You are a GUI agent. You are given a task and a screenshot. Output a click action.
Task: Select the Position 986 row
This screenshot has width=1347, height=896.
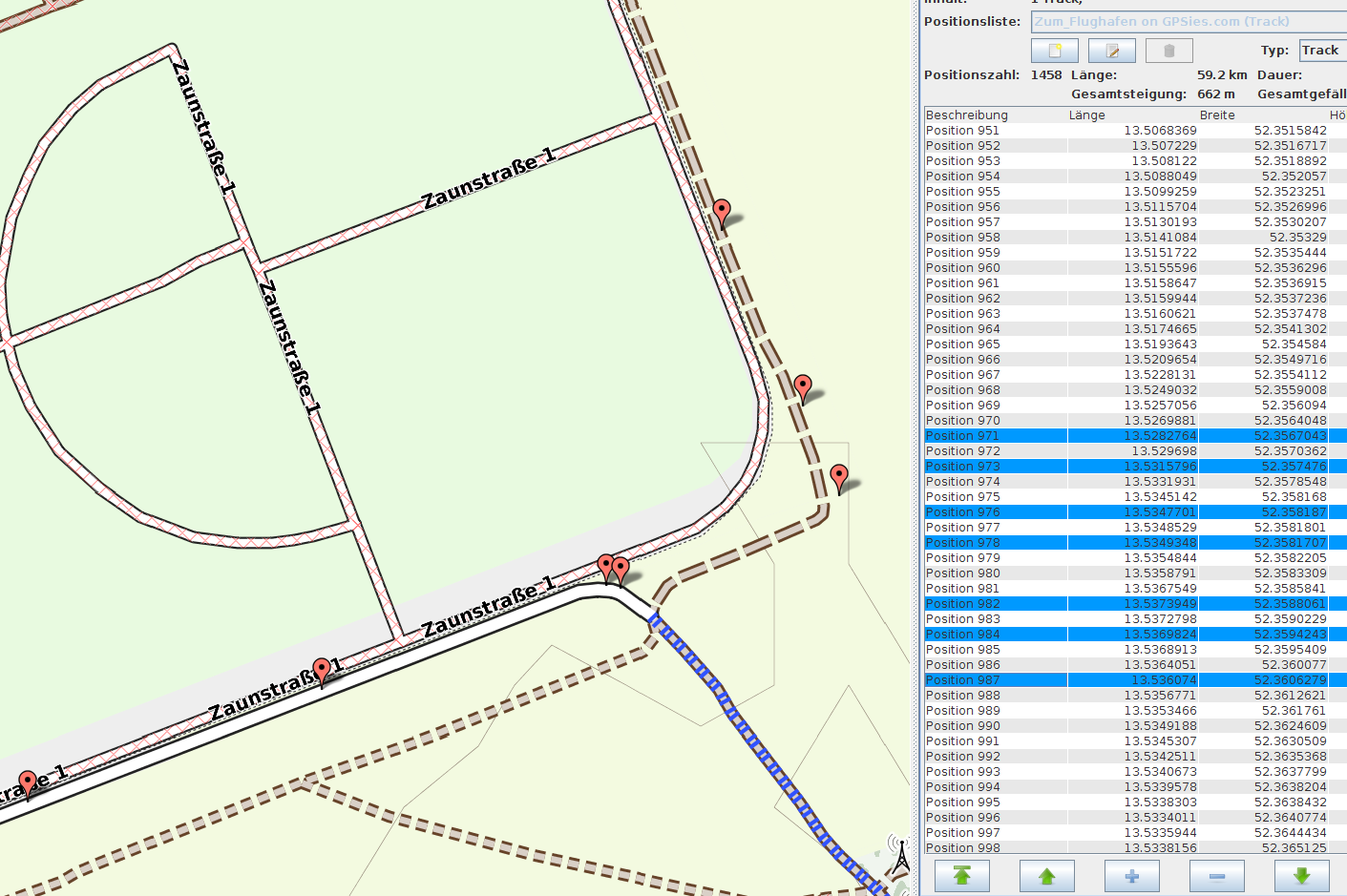pos(1135,665)
